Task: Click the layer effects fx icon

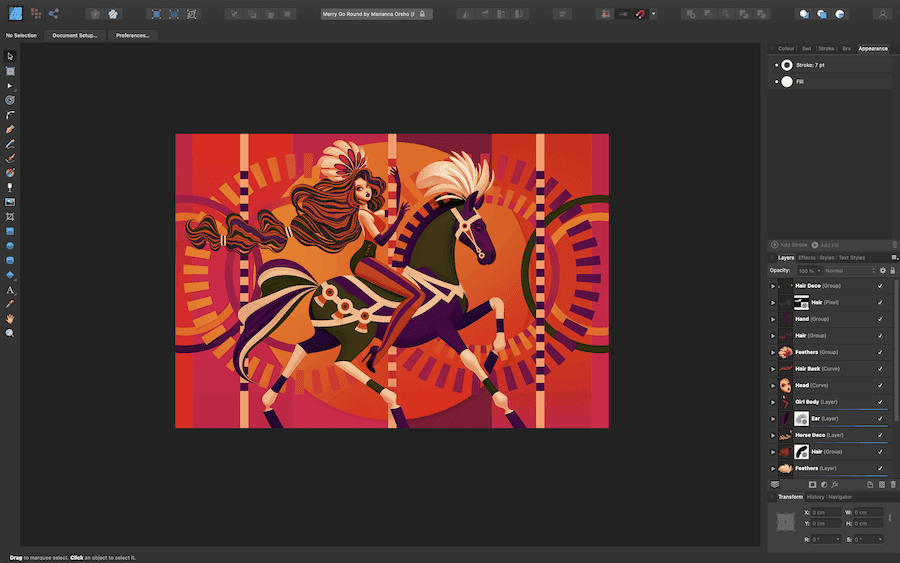Action: coord(834,484)
